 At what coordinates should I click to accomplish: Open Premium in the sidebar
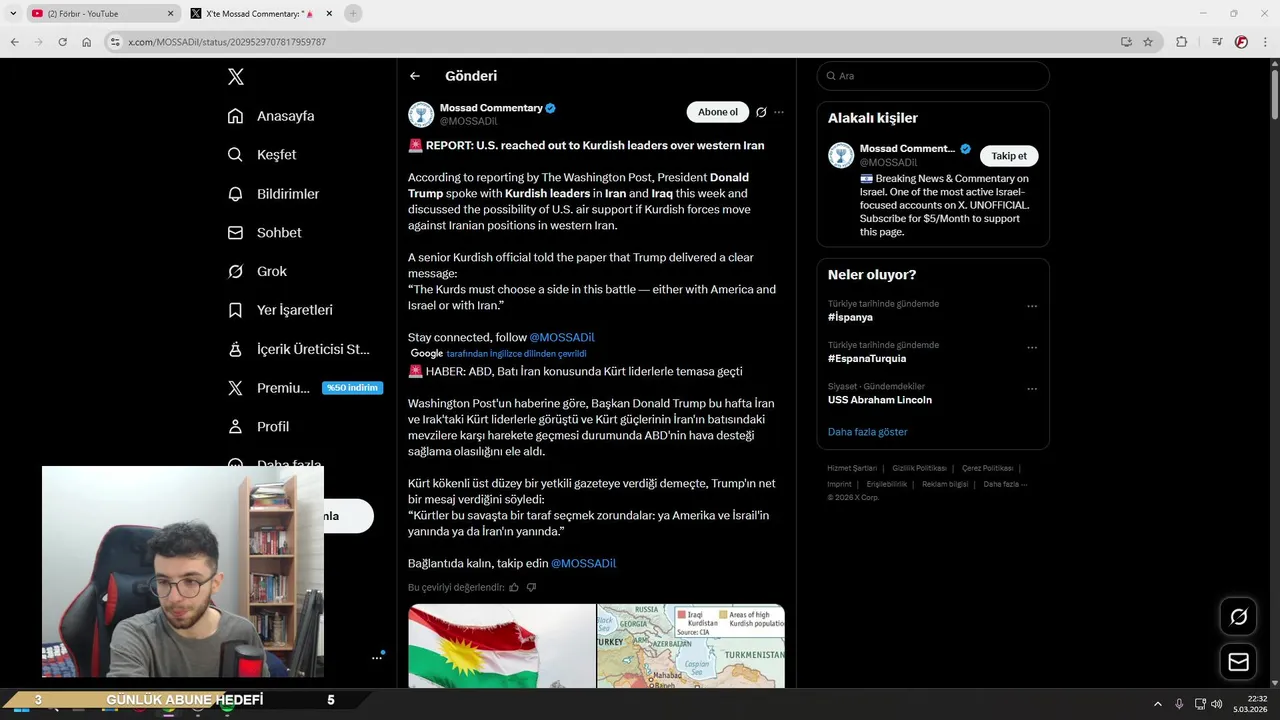click(269, 388)
